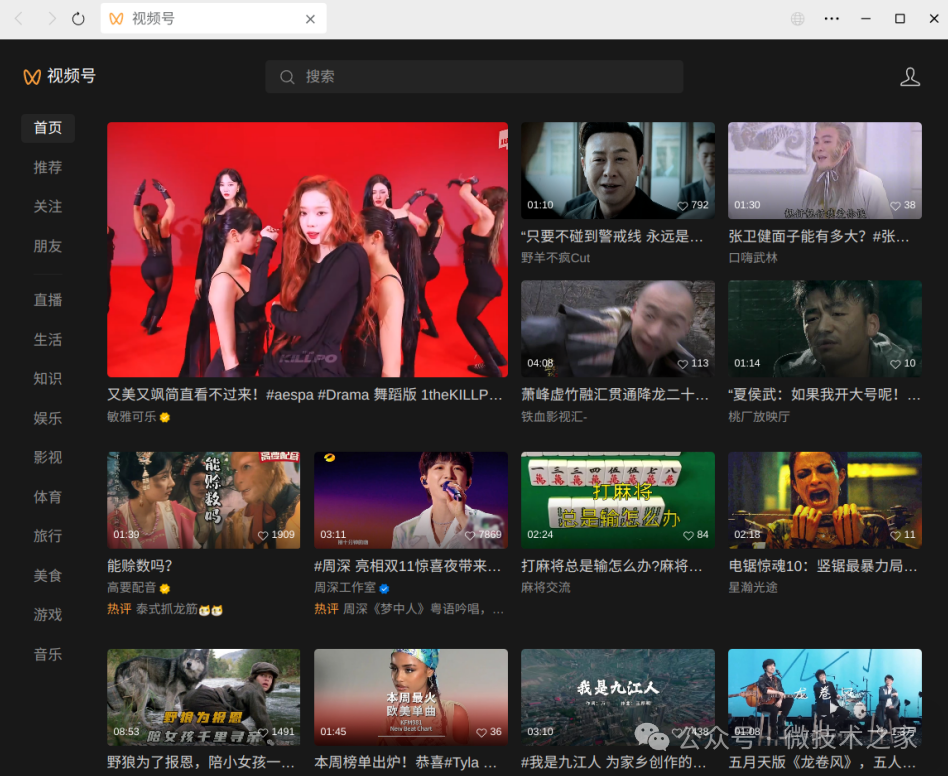Image resolution: width=948 pixels, height=776 pixels.
Task: Open channel 野羊不疯Cut
Action: 556,258
